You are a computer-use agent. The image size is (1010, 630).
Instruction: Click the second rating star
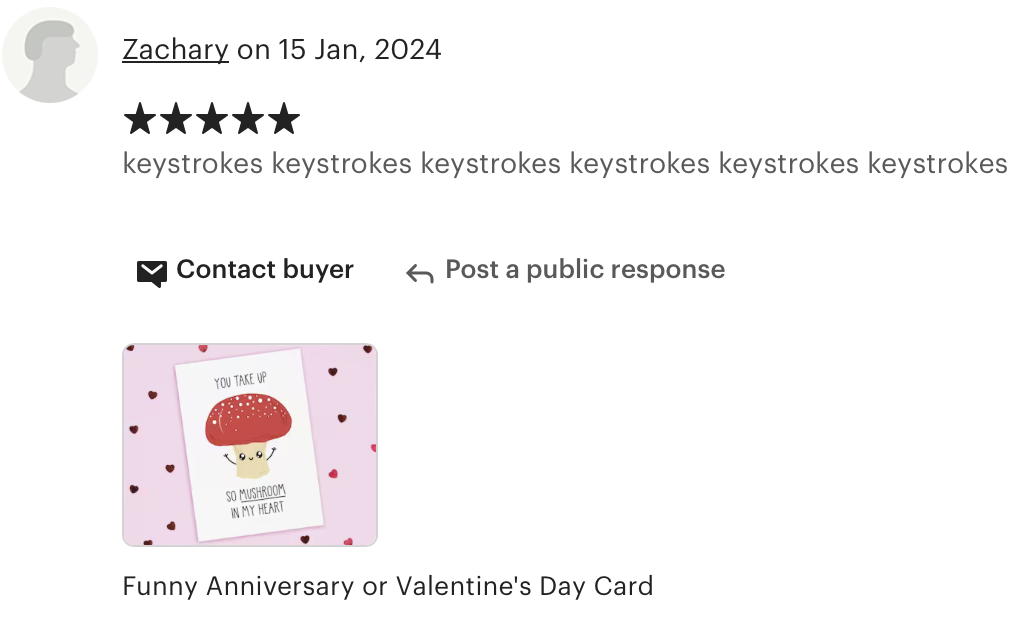click(176, 119)
